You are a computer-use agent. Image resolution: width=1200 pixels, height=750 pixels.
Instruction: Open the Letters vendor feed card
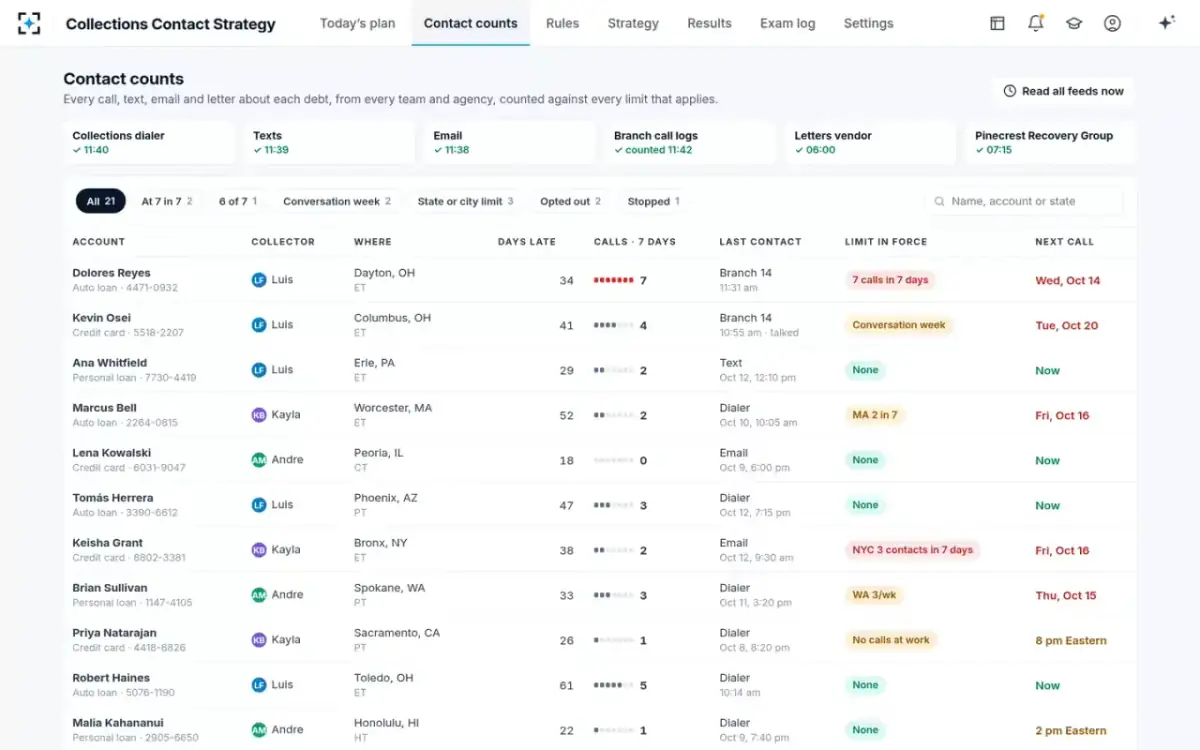point(870,142)
